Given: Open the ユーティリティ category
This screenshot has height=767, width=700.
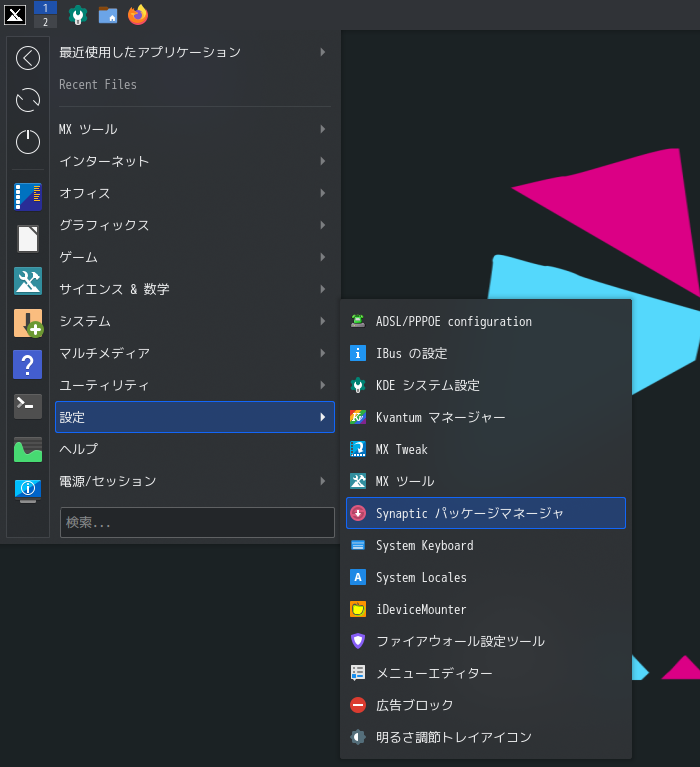Looking at the screenshot, I should tap(195, 385).
